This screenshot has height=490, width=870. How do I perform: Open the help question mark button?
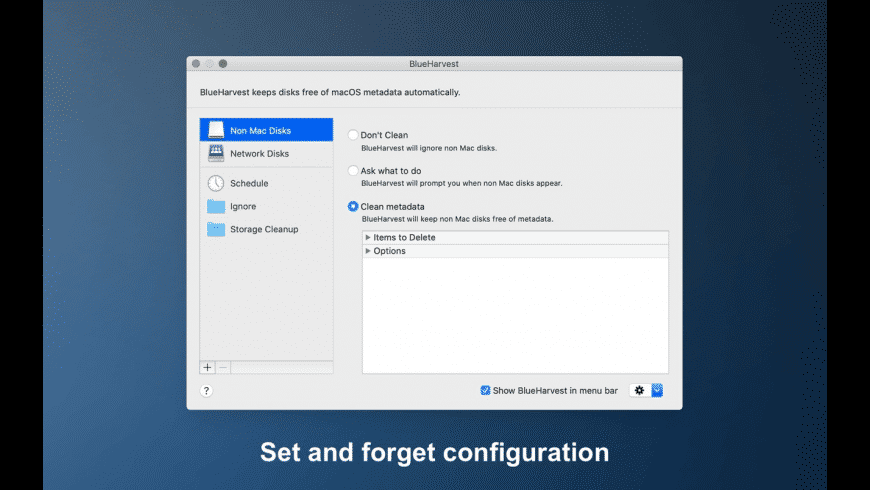pyautogui.click(x=206, y=391)
